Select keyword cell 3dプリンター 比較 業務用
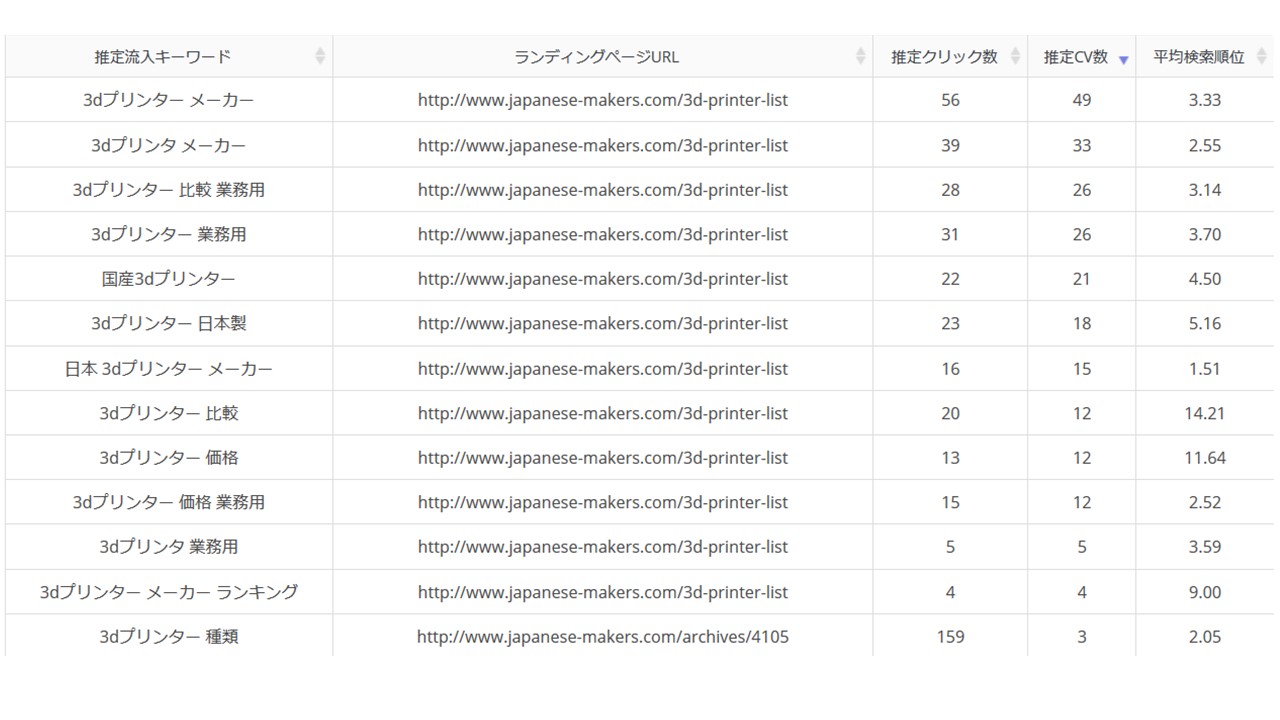The width and height of the screenshot is (1280, 720). [169, 189]
